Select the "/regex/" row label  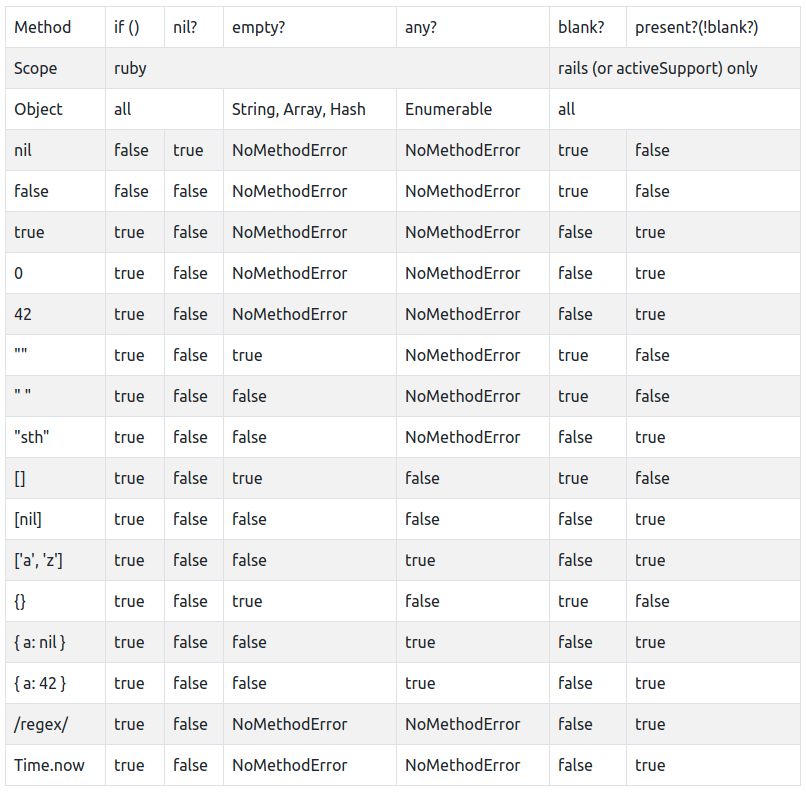[x=41, y=724]
